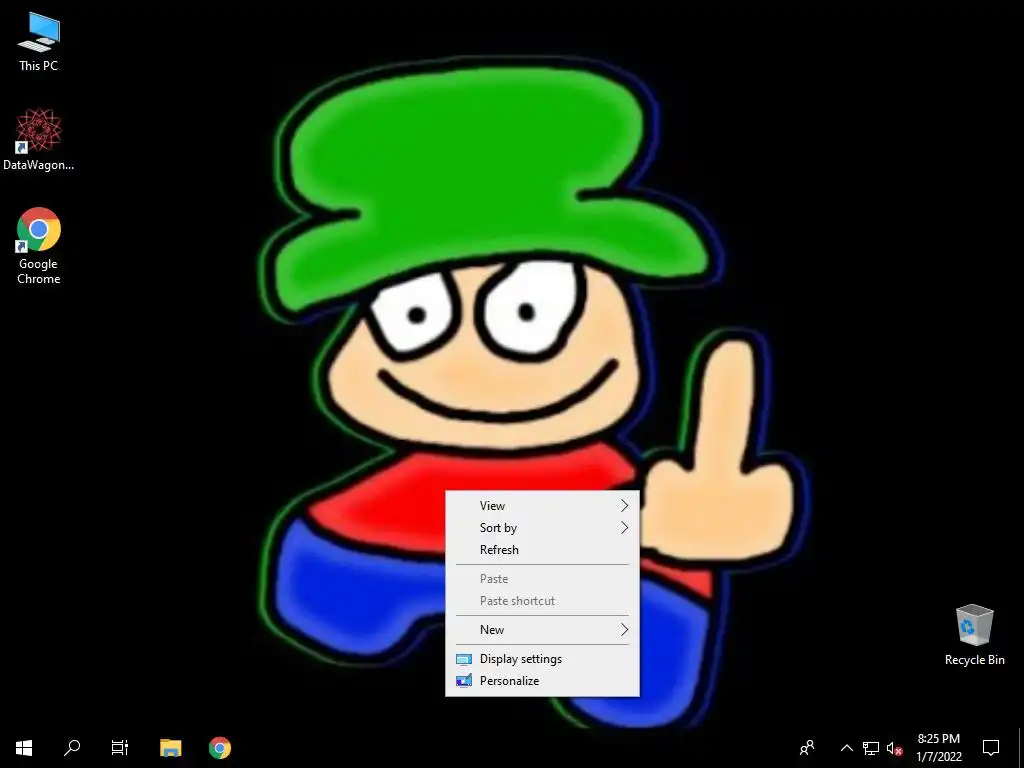
Task: Select the Recycle Bin desktop icon
Action: point(974,635)
